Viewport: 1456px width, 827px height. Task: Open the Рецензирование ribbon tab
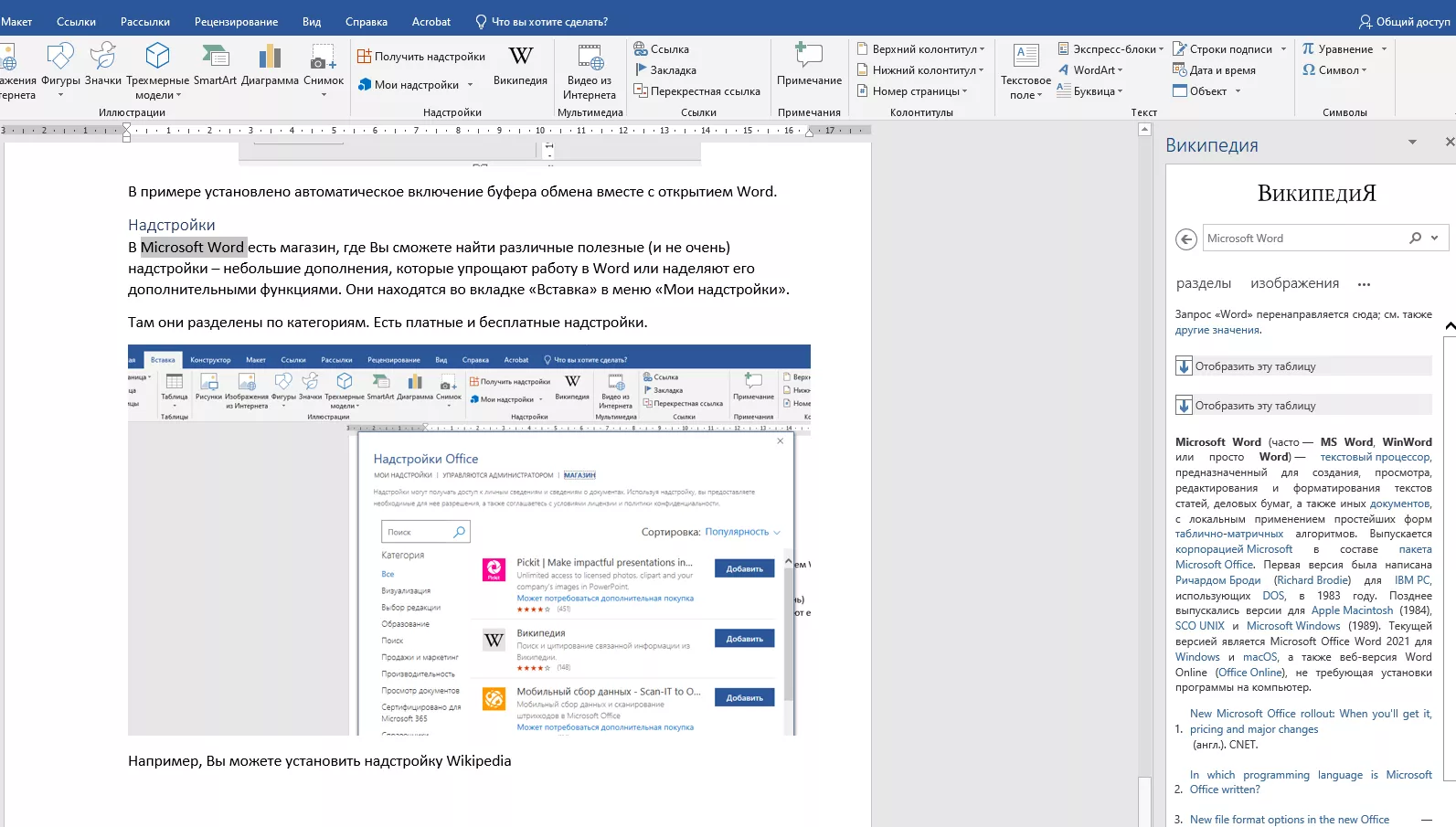(x=236, y=22)
